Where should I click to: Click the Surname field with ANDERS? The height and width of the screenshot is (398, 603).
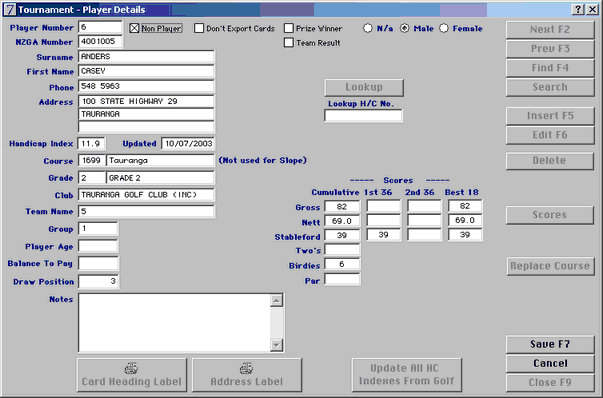(x=147, y=57)
